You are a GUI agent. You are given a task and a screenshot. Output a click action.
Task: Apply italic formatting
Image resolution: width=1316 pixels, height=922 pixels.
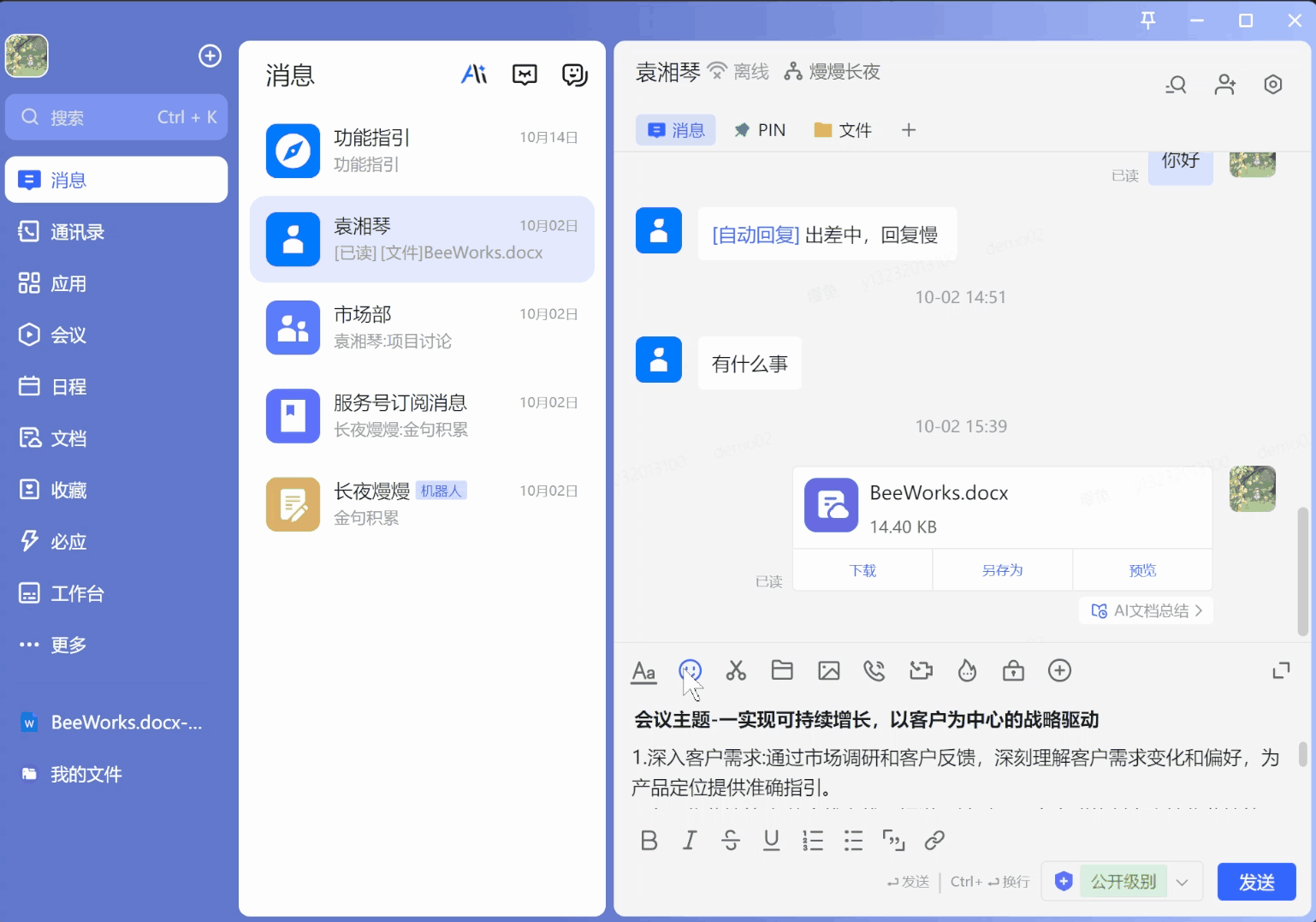point(690,841)
